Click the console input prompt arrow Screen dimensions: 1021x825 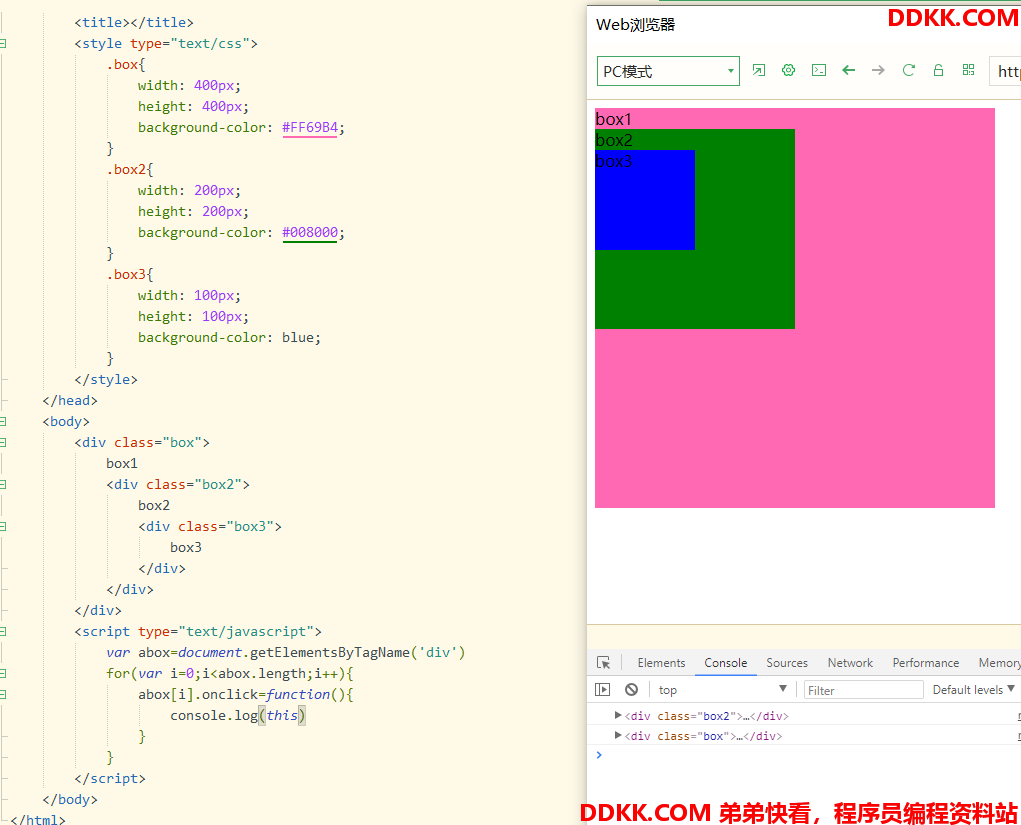[x=599, y=755]
